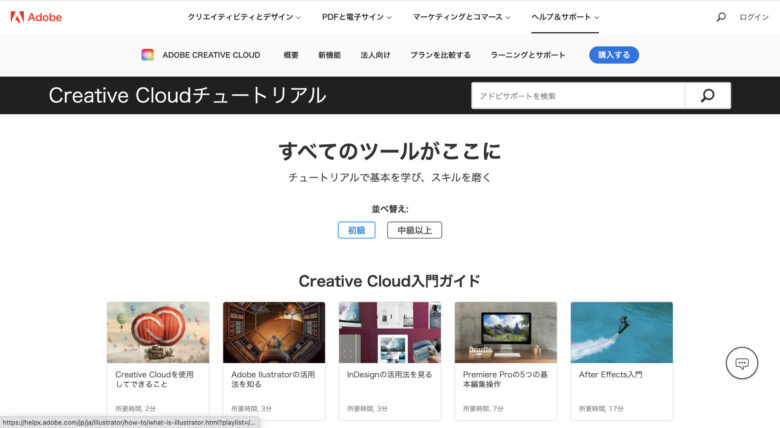
Task: Open the ラーニングとサポート tab
Action: 528,55
